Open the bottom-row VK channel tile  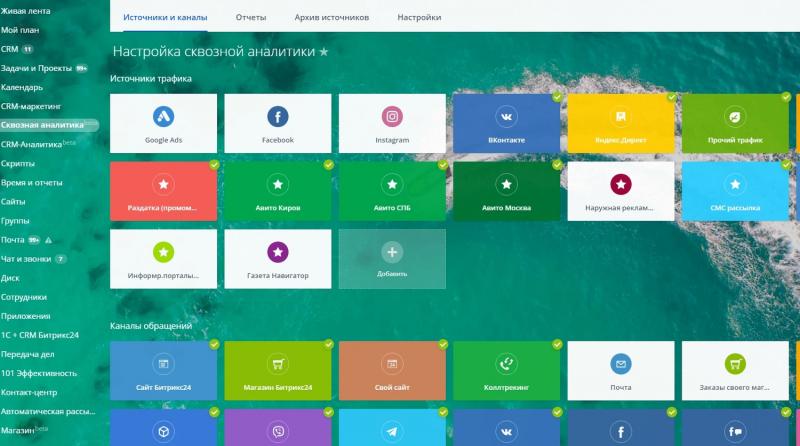pos(506,428)
